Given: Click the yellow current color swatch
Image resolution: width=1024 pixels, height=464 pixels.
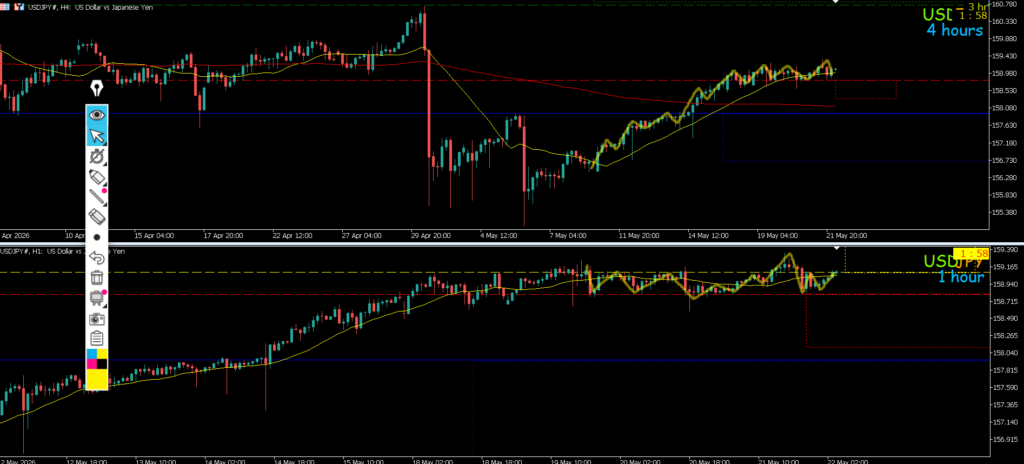Looking at the screenshot, I should click(x=97, y=379).
